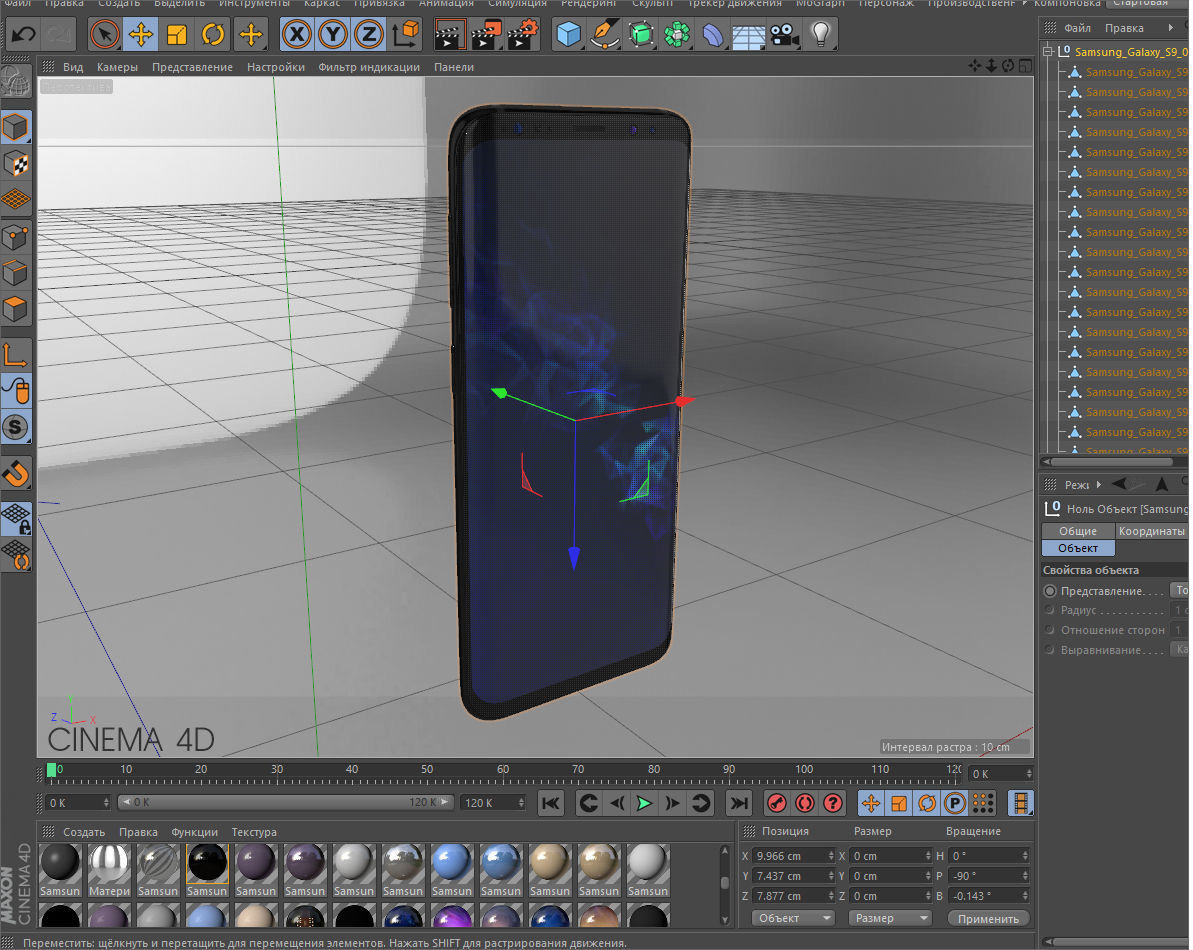Select the Live Selection cursor tool
The height and width of the screenshot is (950, 1193).
point(104,34)
